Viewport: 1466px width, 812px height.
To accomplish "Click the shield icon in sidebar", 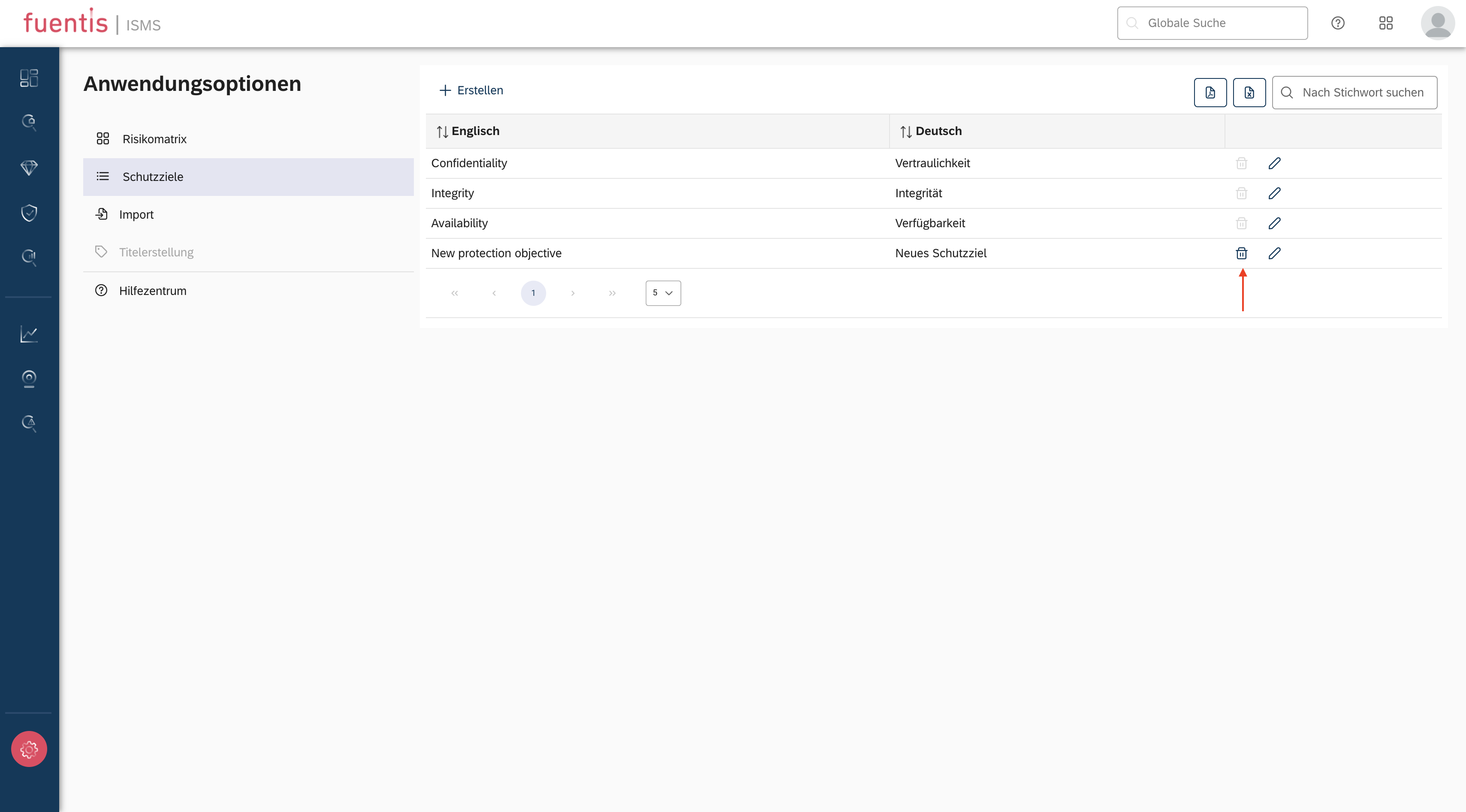I will click(29, 212).
